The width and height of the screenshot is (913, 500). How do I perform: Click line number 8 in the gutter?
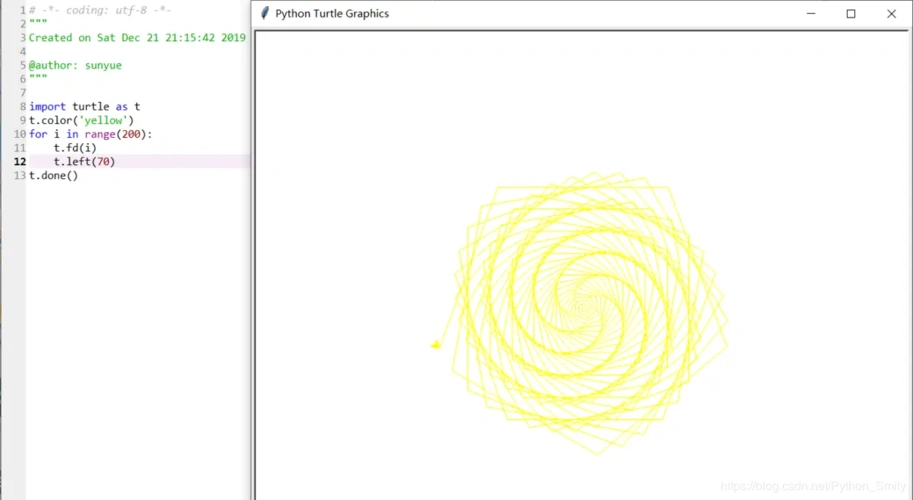coord(22,107)
